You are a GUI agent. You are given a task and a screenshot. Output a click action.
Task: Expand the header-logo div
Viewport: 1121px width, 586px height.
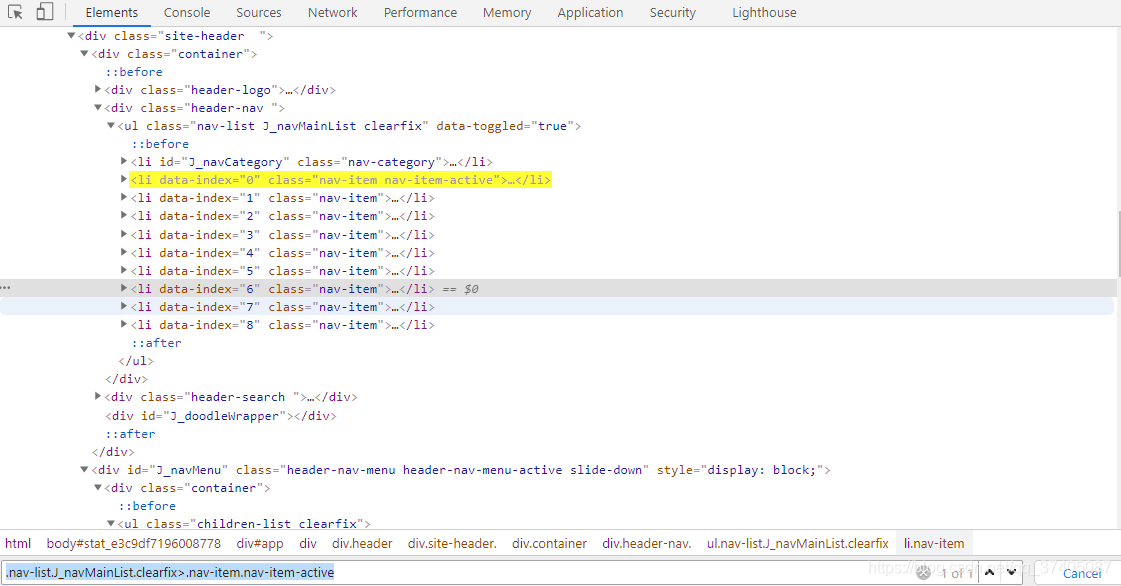click(x=97, y=89)
